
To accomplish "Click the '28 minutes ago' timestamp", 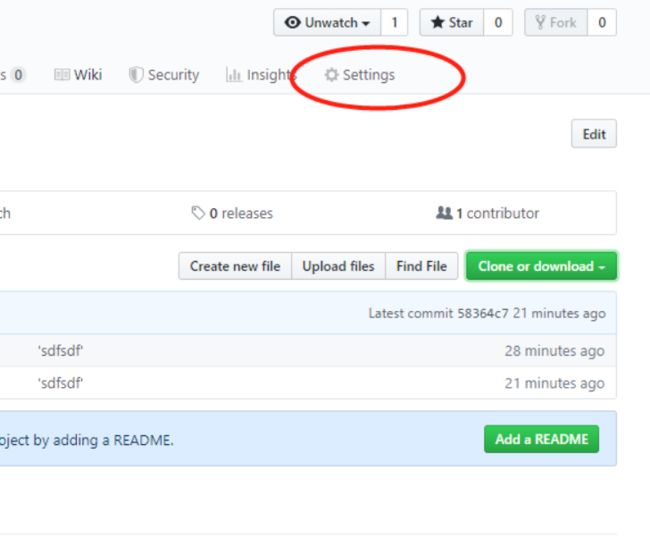I will [555, 351].
